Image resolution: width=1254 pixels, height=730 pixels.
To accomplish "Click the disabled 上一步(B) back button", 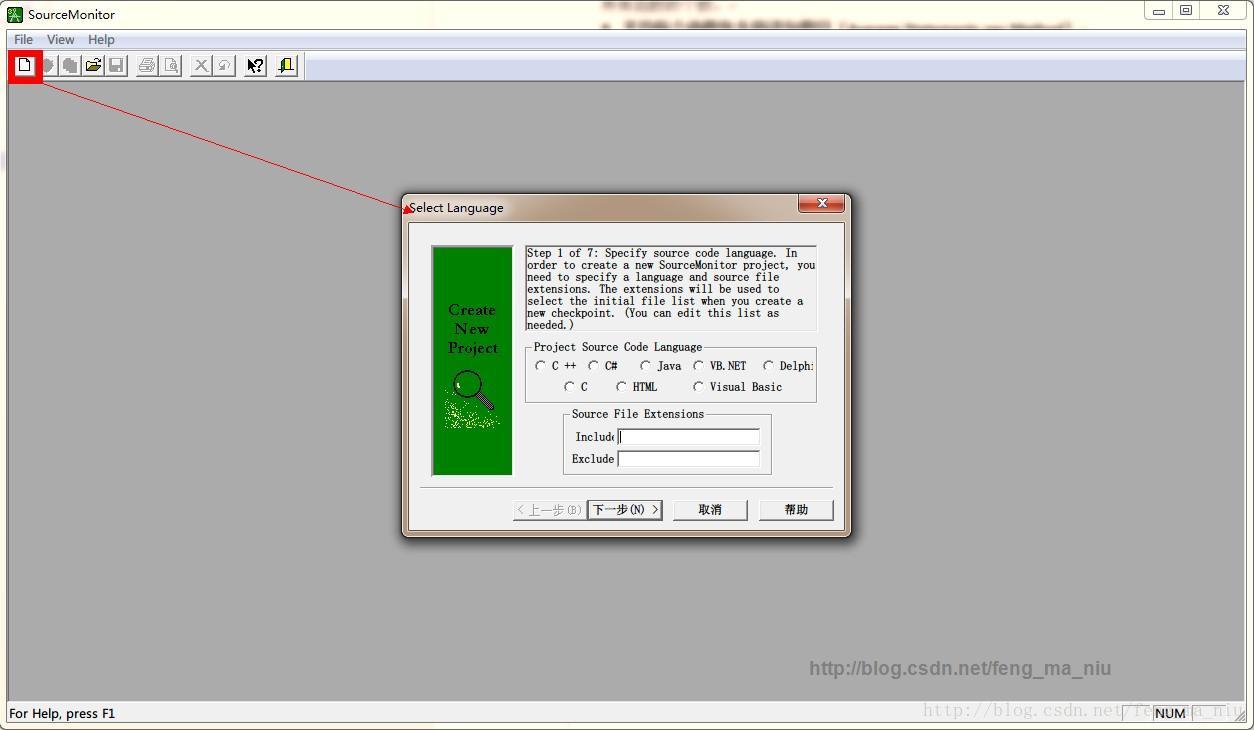I will (549, 510).
